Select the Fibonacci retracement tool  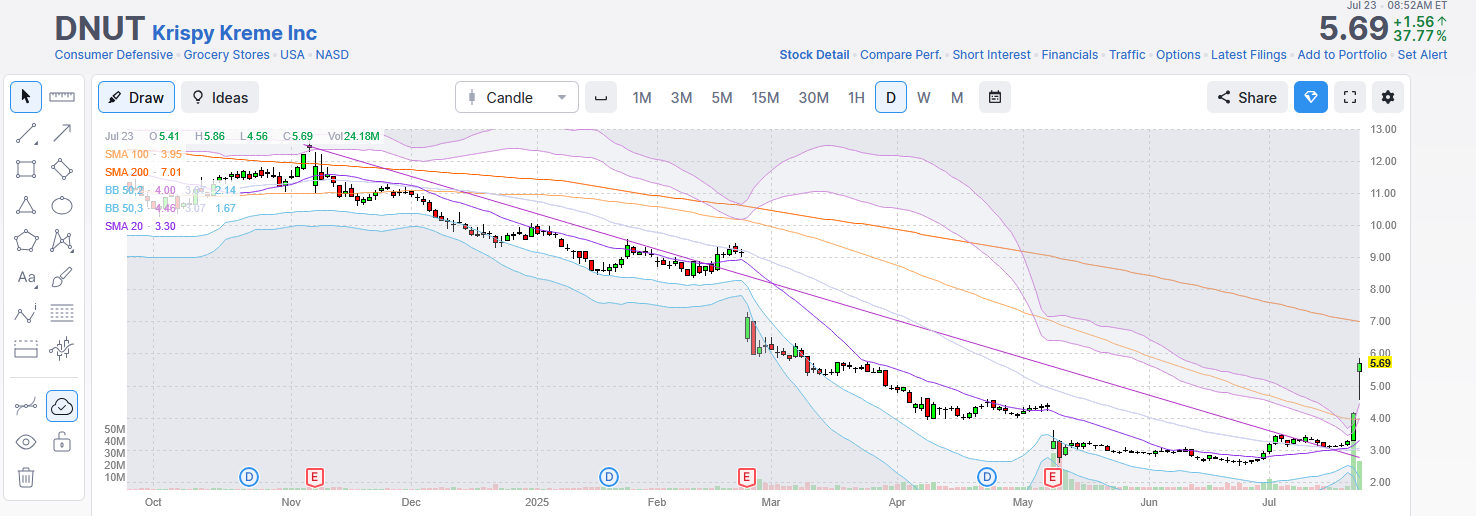click(x=62, y=313)
